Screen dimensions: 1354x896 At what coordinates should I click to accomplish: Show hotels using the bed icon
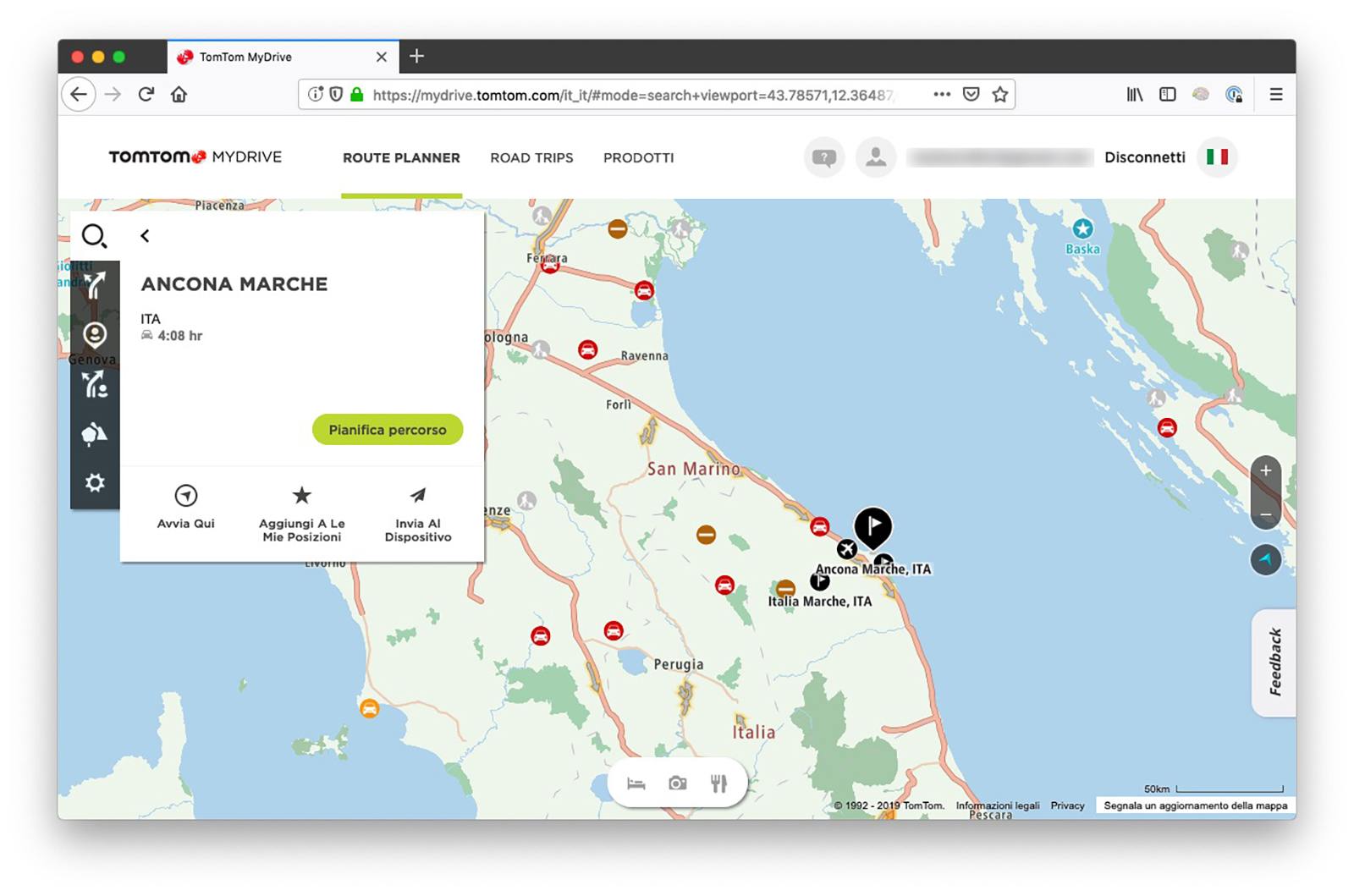(636, 783)
